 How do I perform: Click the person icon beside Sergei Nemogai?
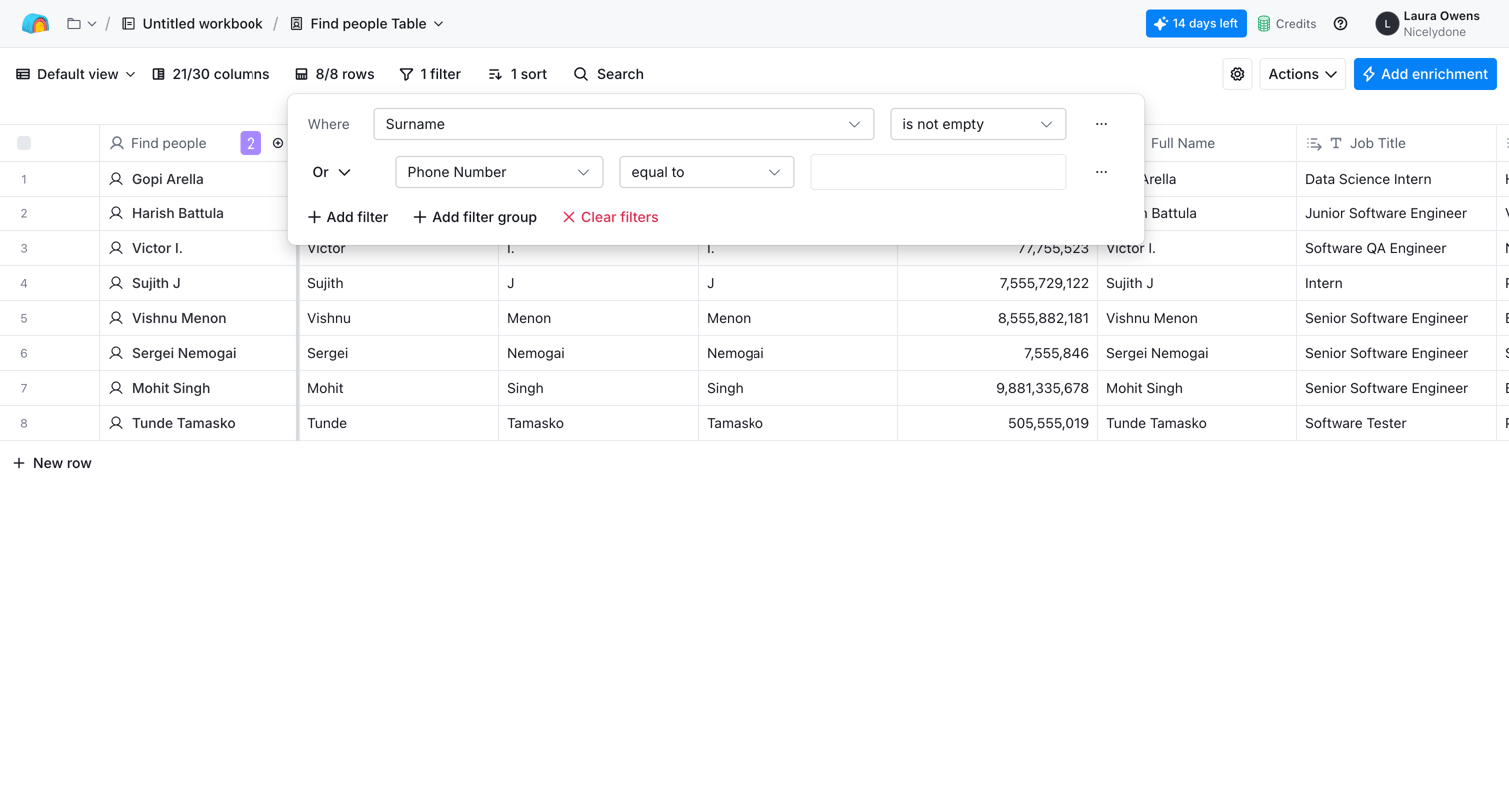(x=116, y=353)
